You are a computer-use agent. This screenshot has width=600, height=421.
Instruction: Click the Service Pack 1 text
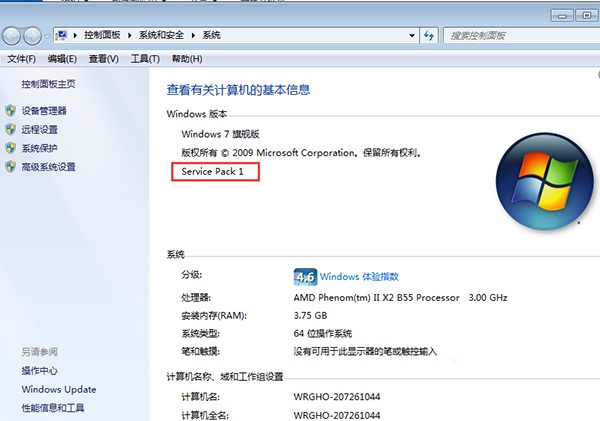coord(212,171)
